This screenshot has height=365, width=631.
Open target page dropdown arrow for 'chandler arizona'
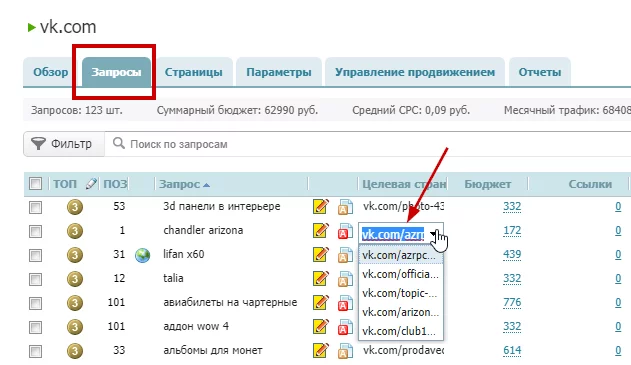pyautogui.click(x=434, y=233)
